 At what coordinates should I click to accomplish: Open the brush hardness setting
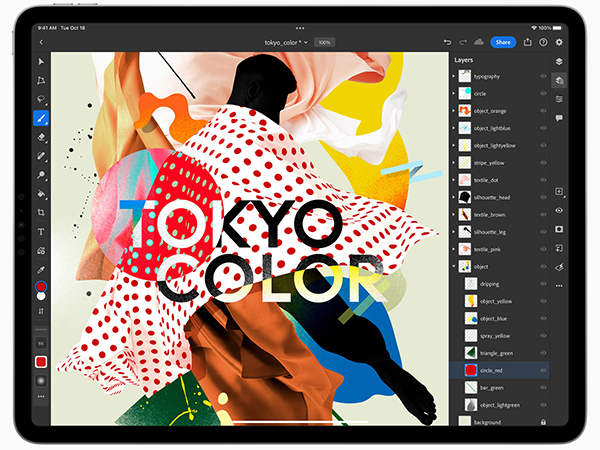(x=41, y=380)
